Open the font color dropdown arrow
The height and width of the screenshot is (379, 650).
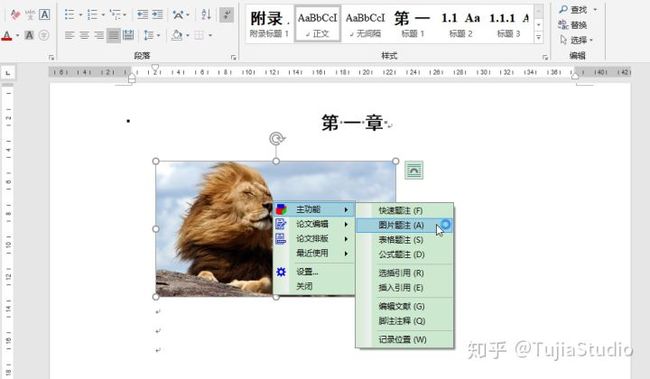[17, 36]
